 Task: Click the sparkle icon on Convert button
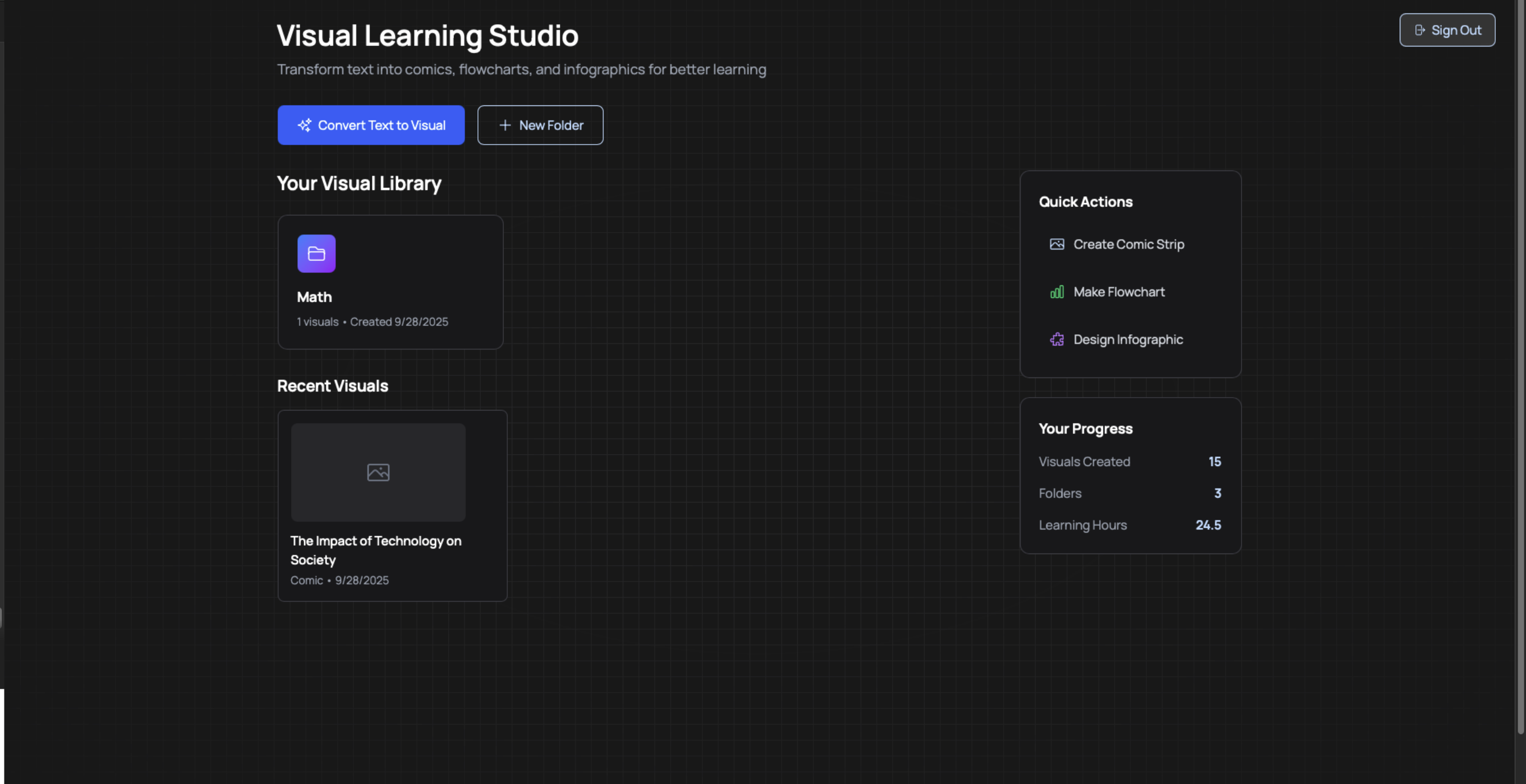[x=304, y=125]
